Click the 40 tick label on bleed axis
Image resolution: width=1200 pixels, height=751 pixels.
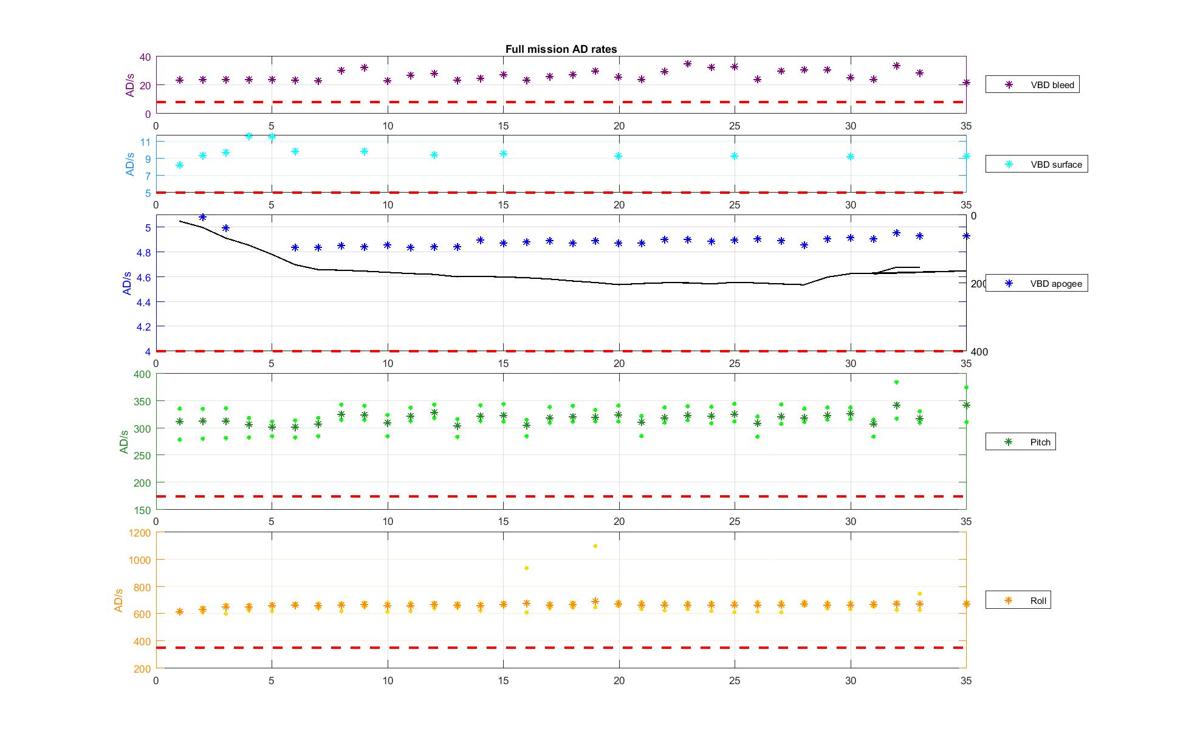pyautogui.click(x=145, y=57)
